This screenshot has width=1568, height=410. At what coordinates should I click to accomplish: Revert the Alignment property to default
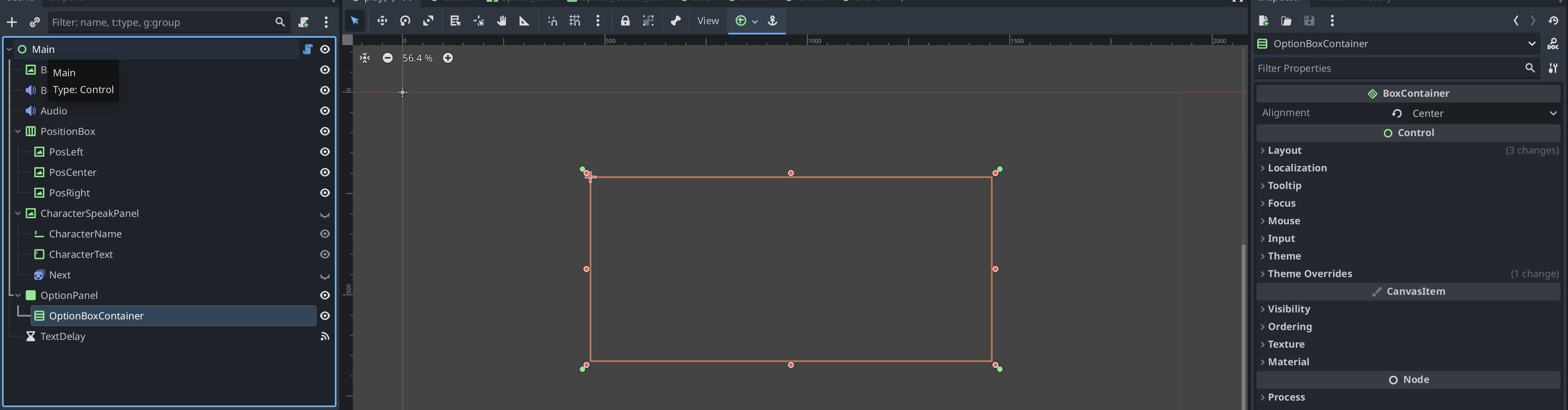1397,113
